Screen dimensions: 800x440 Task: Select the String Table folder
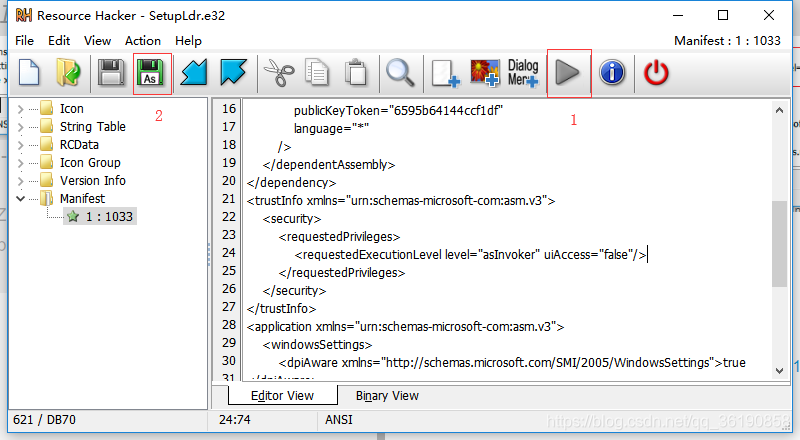click(93, 127)
